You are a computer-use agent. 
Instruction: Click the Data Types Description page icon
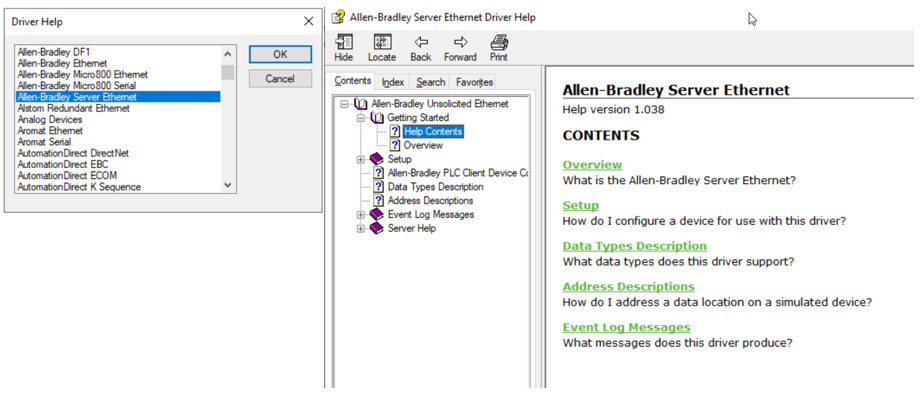[379, 187]
